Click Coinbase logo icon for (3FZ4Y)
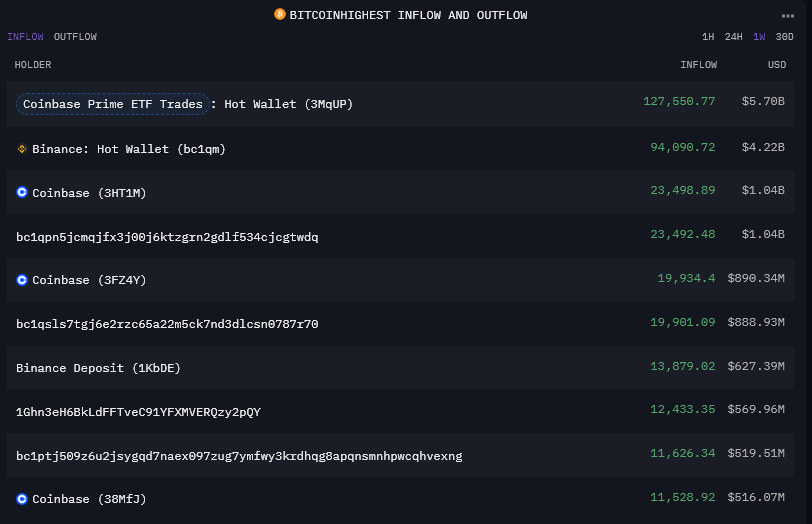The height and width of the screenshot is (524, 812). coord(22,280)
